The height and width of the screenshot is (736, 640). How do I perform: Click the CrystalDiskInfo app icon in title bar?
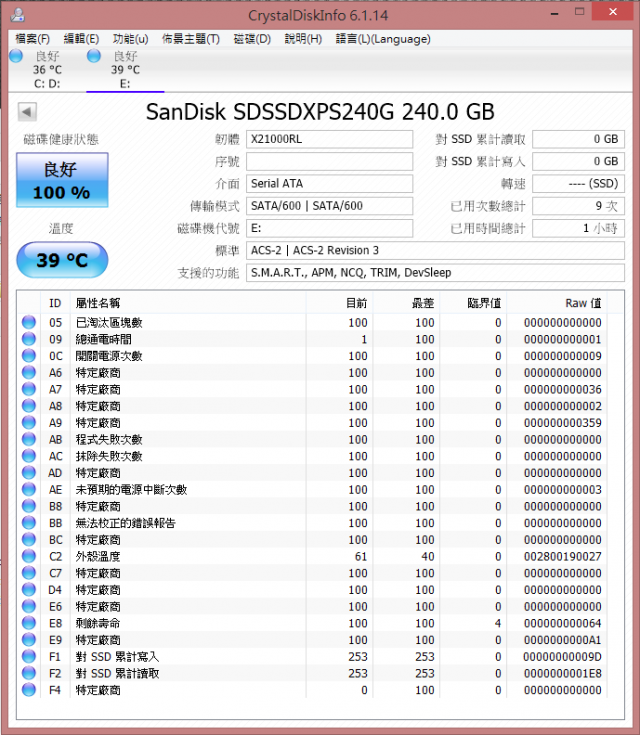[18, 15]
